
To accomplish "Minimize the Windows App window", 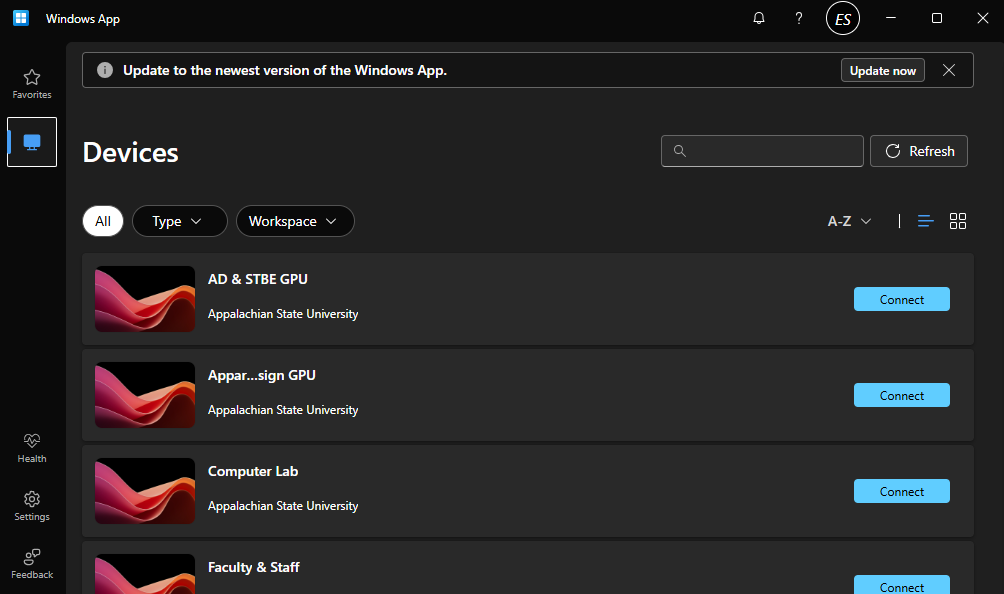I will tap(891, 18).
